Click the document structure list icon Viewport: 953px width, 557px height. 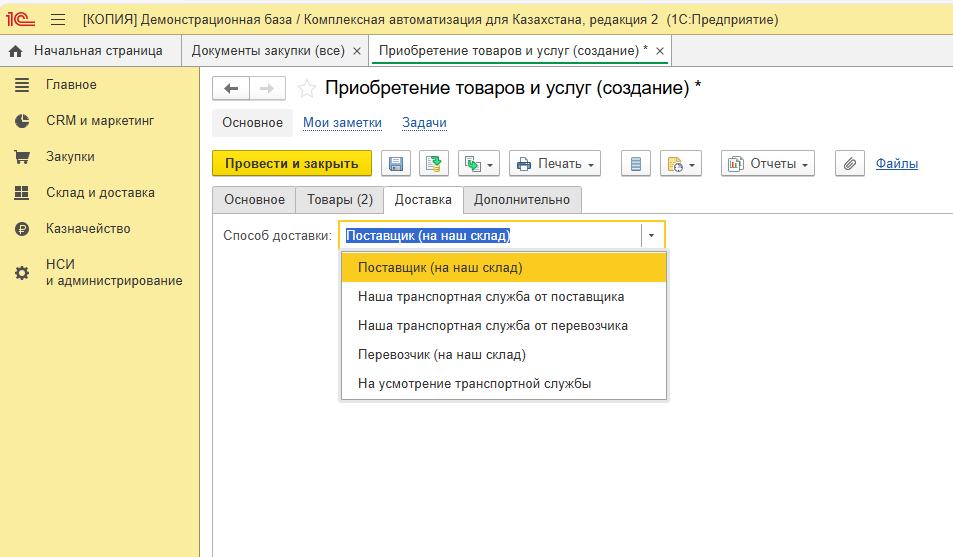(x=637, y=164)
